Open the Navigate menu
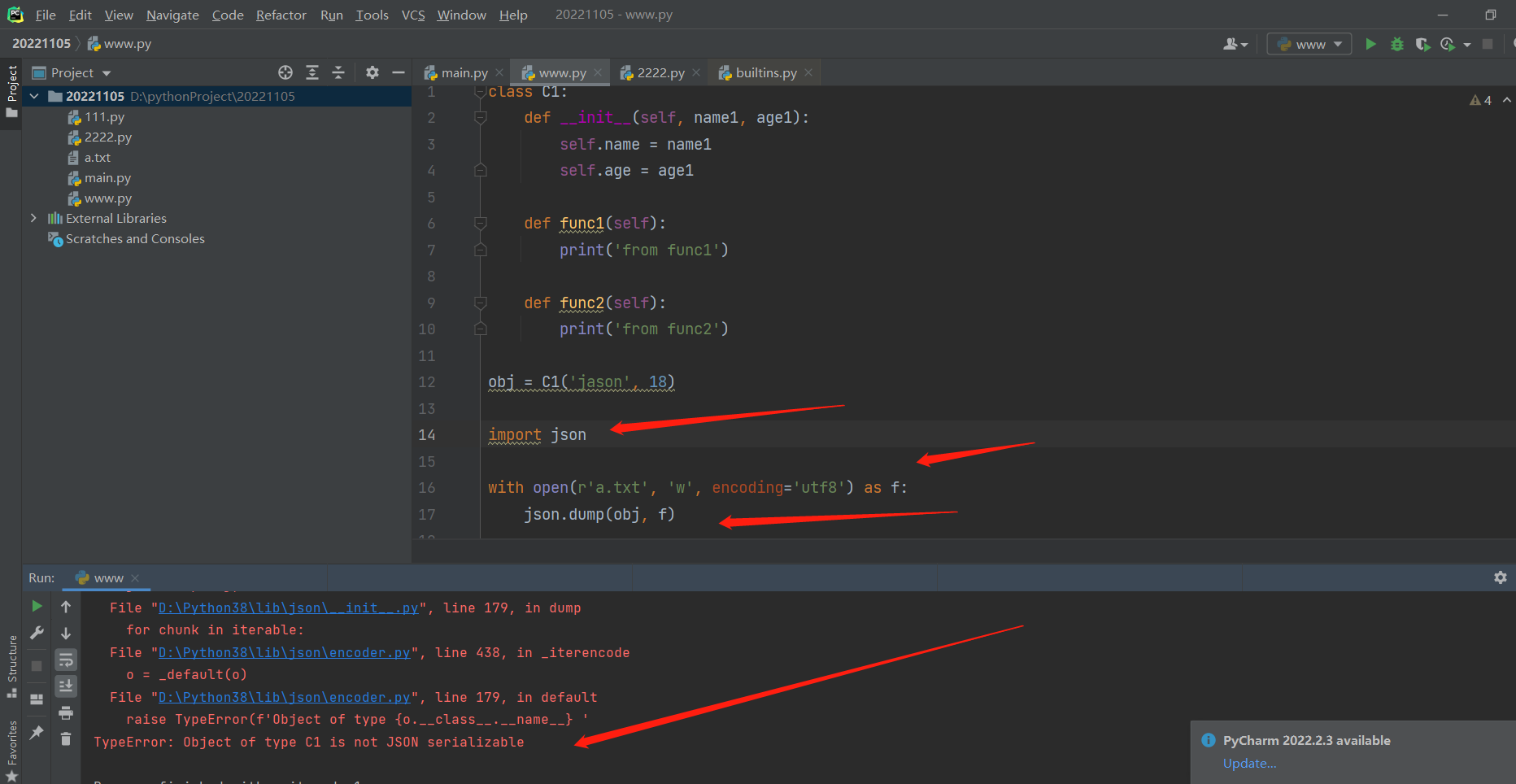 click(x=172, y=15)
